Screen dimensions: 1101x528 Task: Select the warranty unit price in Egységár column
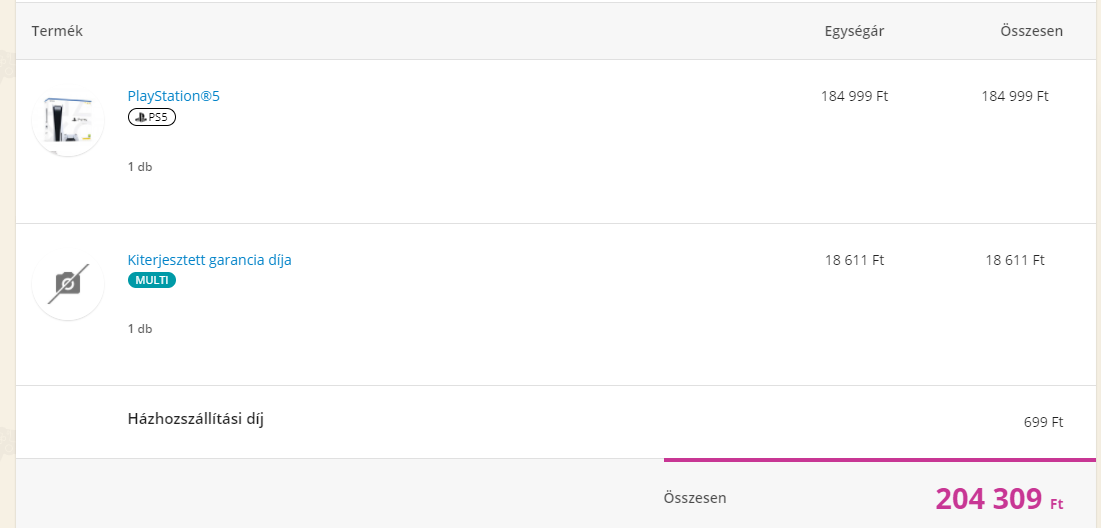pyautogui.click(x=854, y=260)
